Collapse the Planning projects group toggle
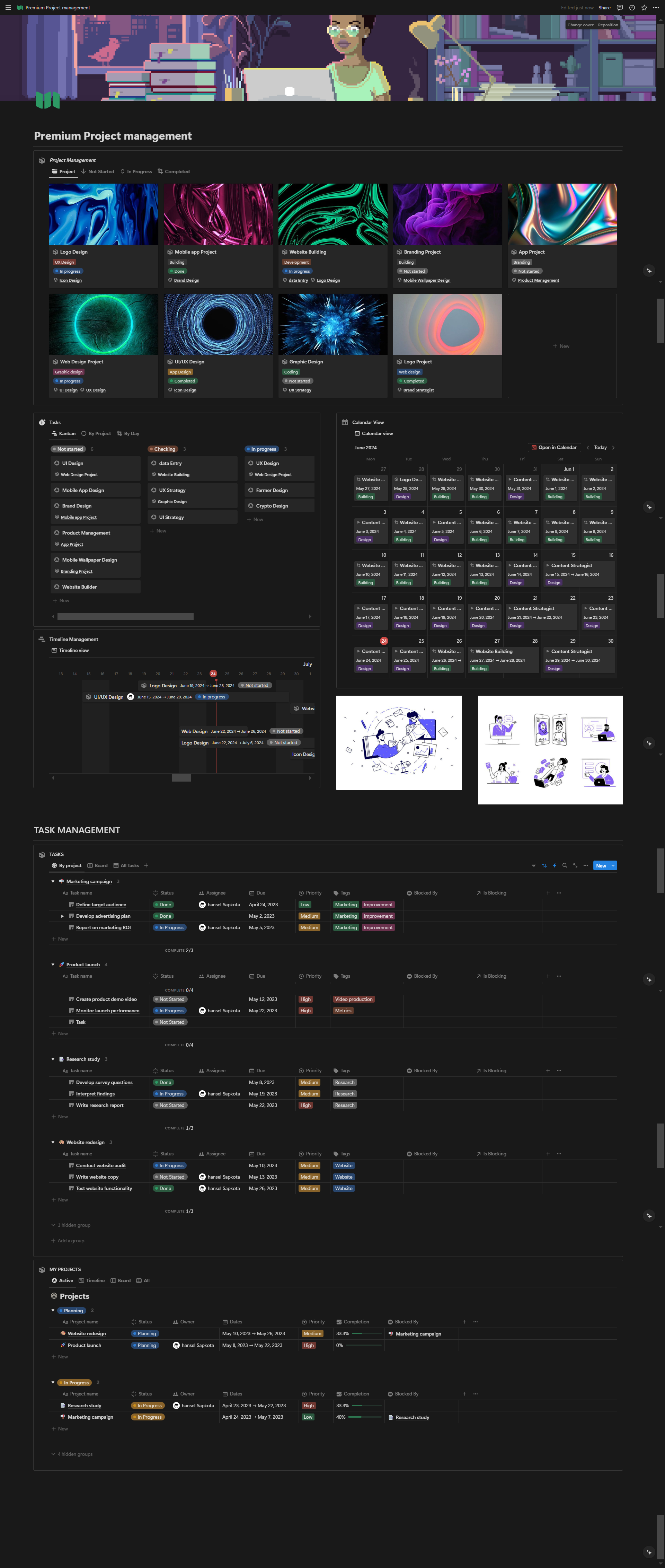Screen dimensions: 665x1568 (x=53, y=1311)
